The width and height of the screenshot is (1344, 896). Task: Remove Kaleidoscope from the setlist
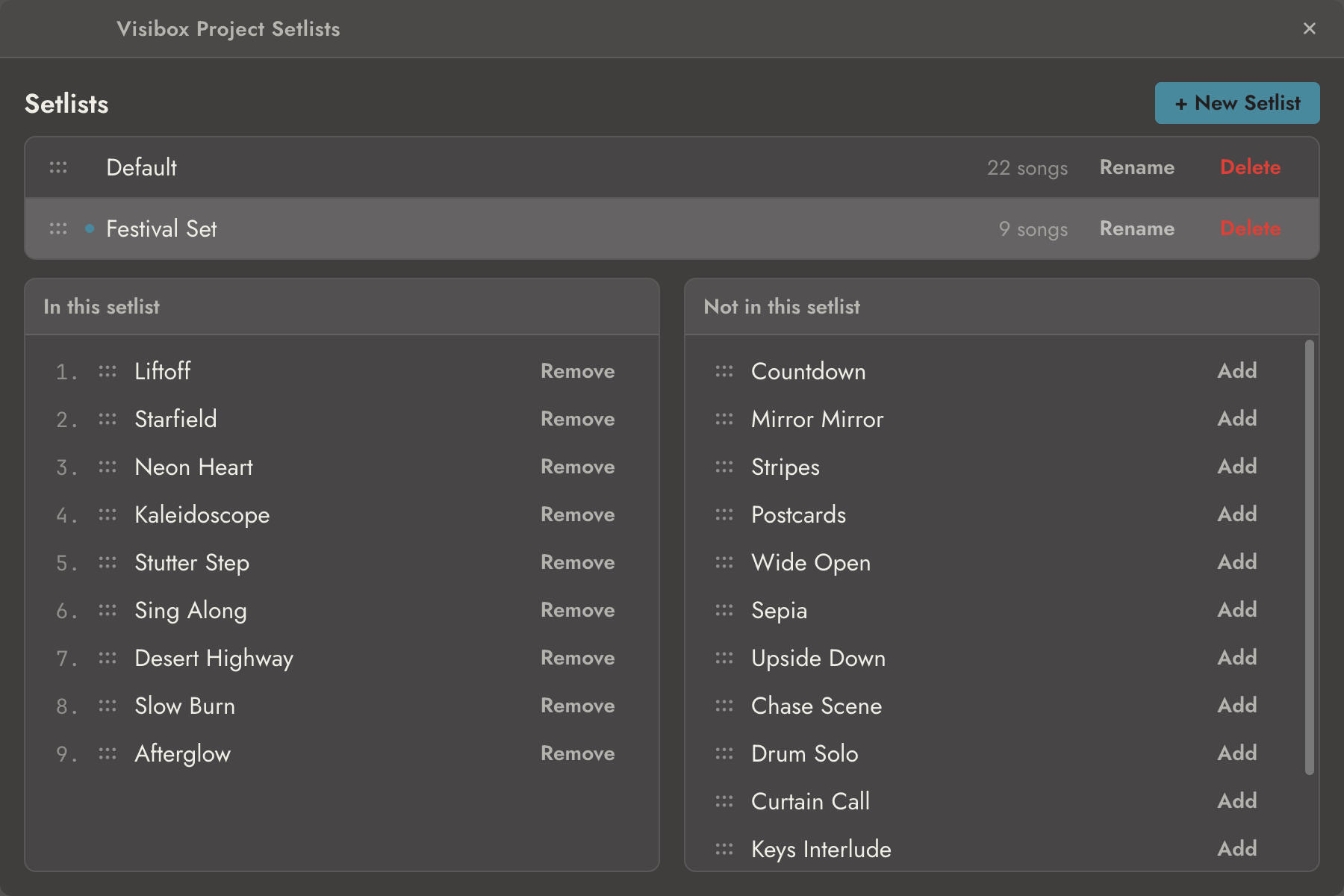click(578, 514)
